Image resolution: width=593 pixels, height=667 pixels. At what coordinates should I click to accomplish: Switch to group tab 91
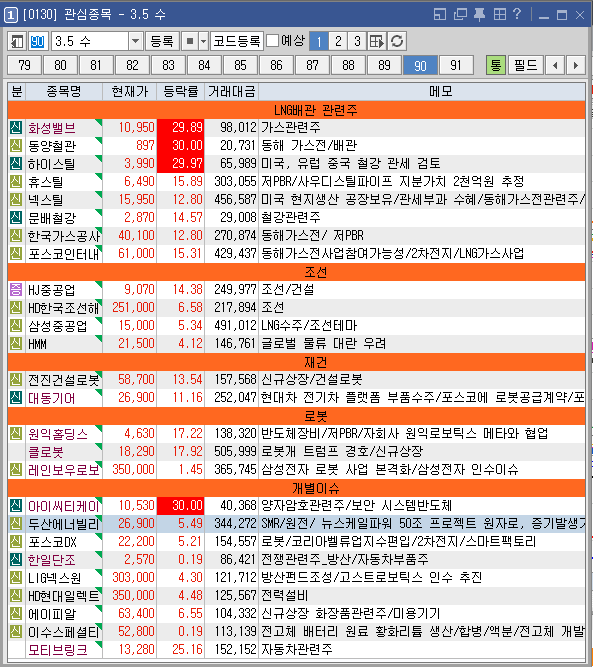tap(456, 65)
